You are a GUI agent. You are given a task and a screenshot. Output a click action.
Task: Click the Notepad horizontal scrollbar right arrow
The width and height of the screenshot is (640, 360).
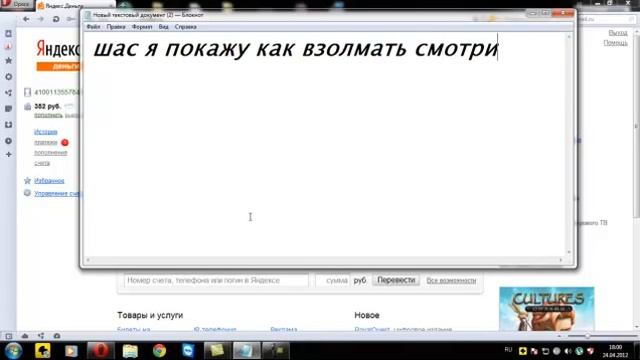pyautogui.click(x=561, y=260)
